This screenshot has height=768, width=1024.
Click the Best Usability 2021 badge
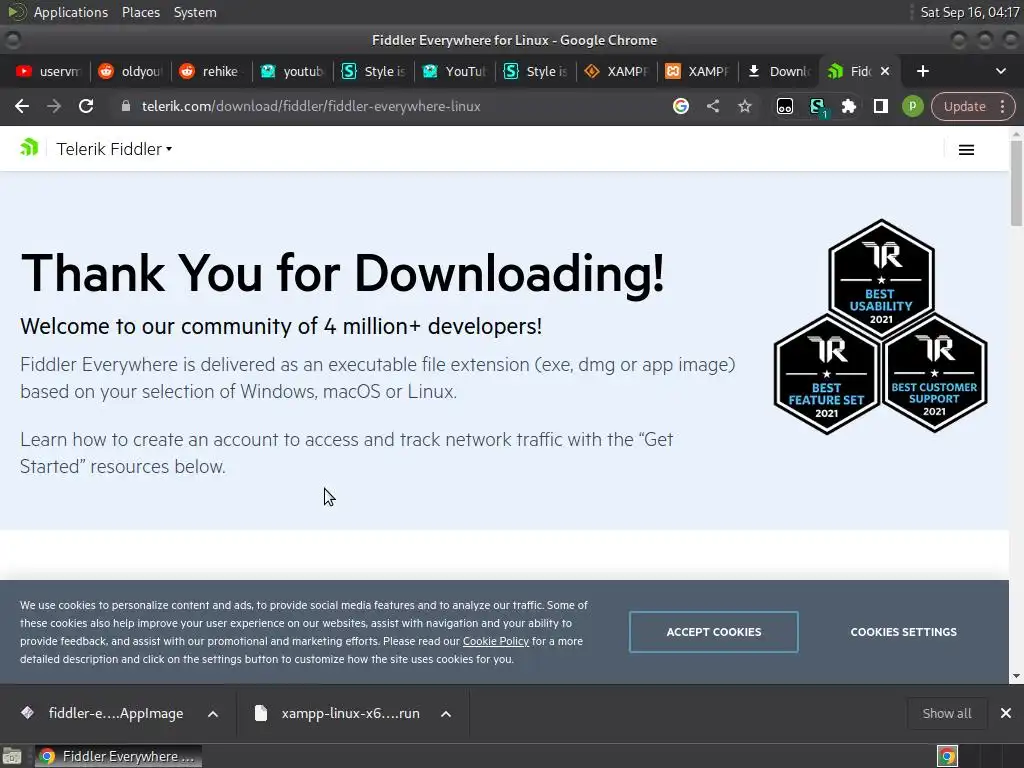tap(881, 279)
